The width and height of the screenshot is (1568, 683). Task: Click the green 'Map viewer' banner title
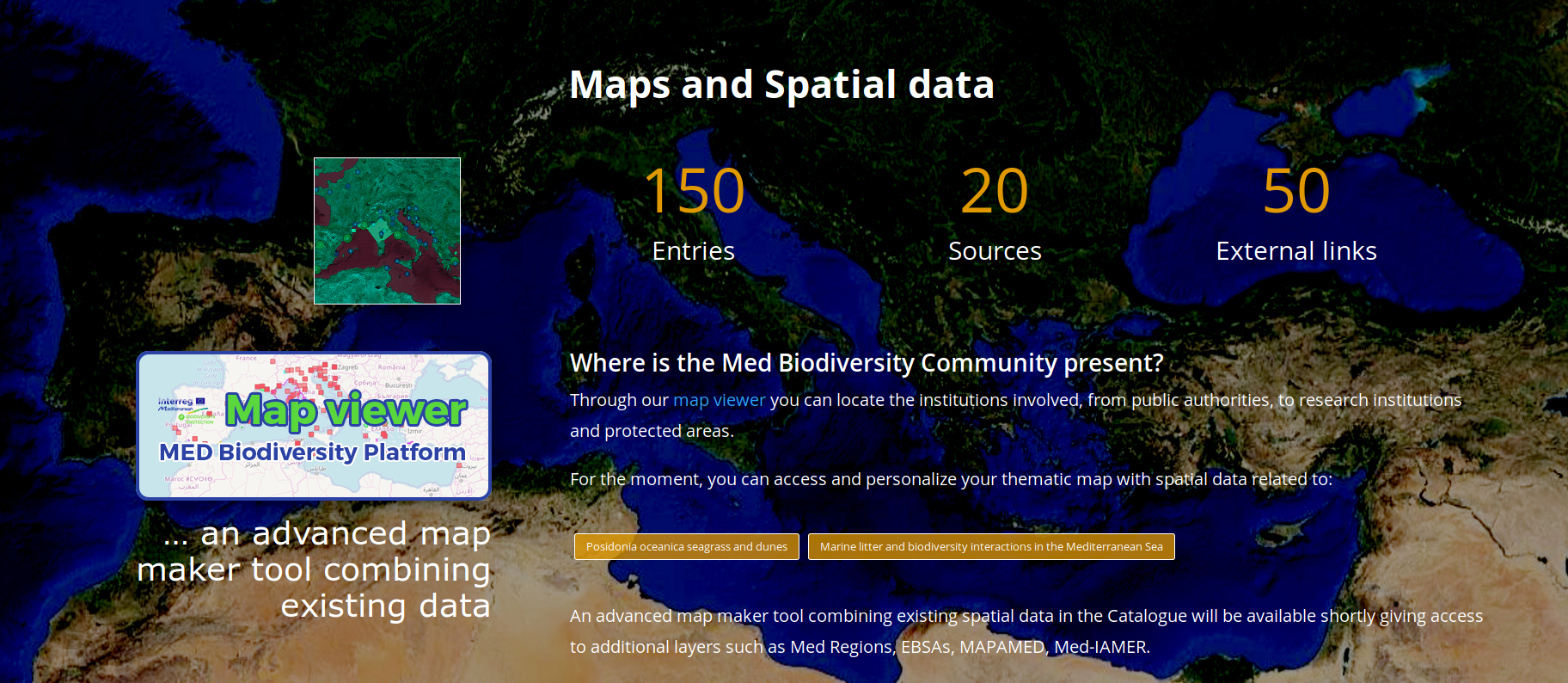click(346, 410)
